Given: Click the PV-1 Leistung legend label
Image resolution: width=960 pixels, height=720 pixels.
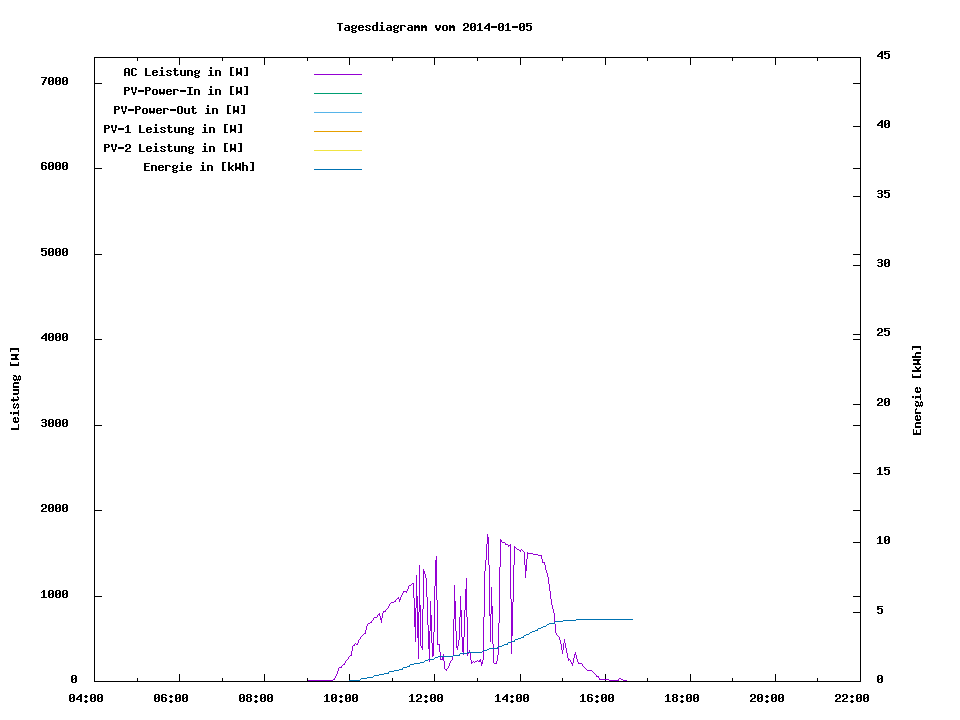Looking at the screenshot, I should pyautogui.click(x=173, y=129).
